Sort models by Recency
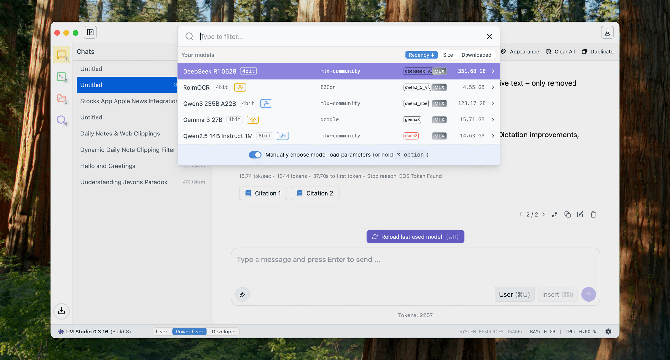The height and width of the screenshot is (360, 670). pyautogui.click(x=421, y=55)
